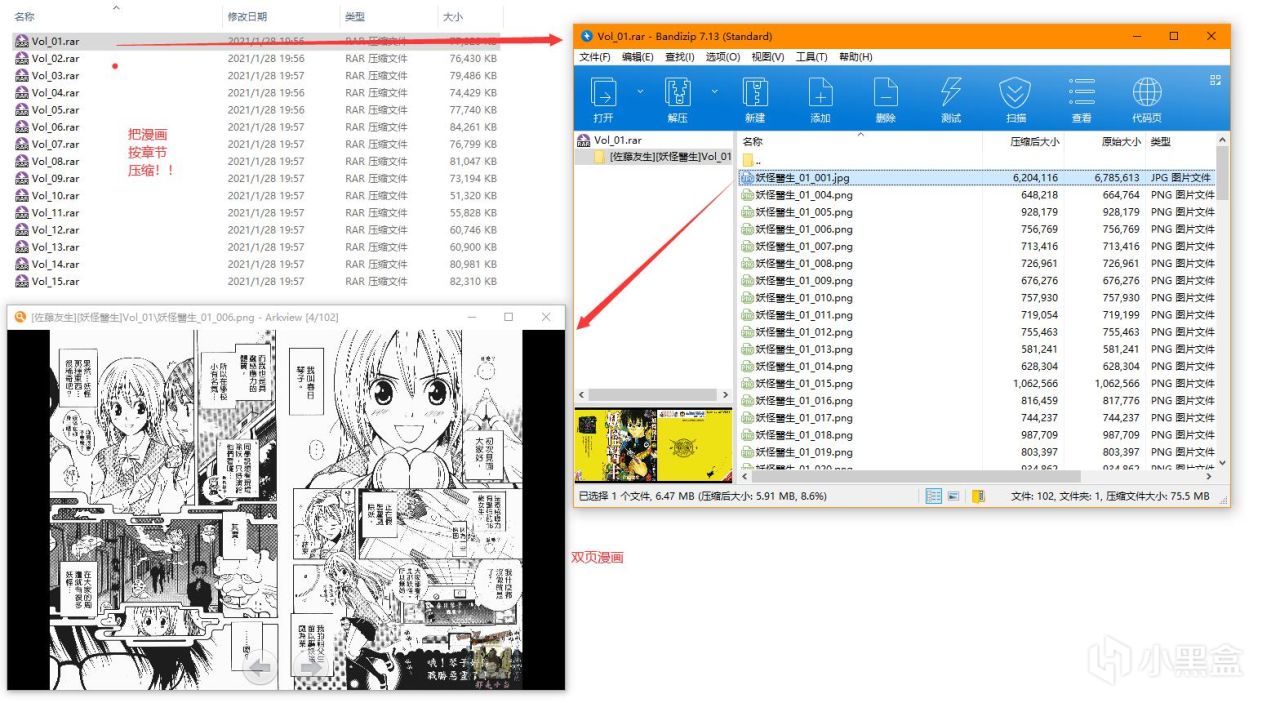
Task: Open the 编辑(E) menu
Action: 637,57
